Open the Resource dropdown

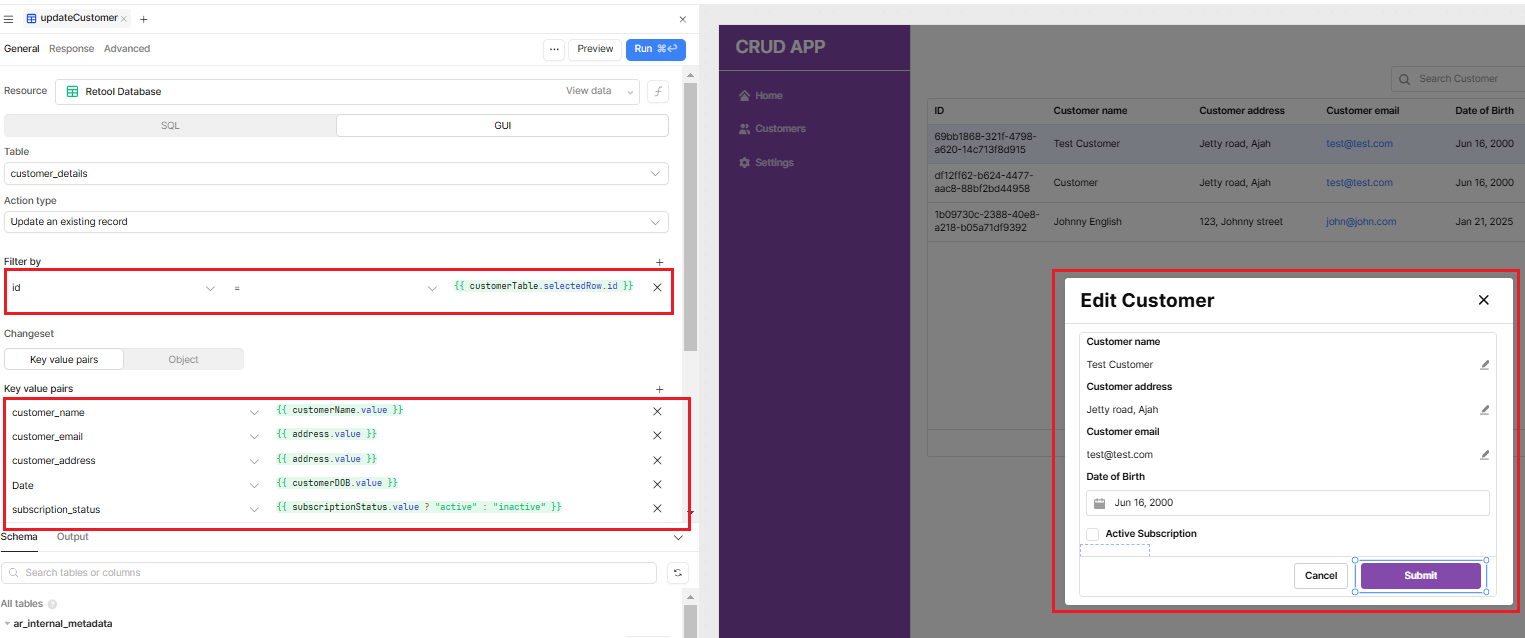pyautogui.click(x=347, y=91)
